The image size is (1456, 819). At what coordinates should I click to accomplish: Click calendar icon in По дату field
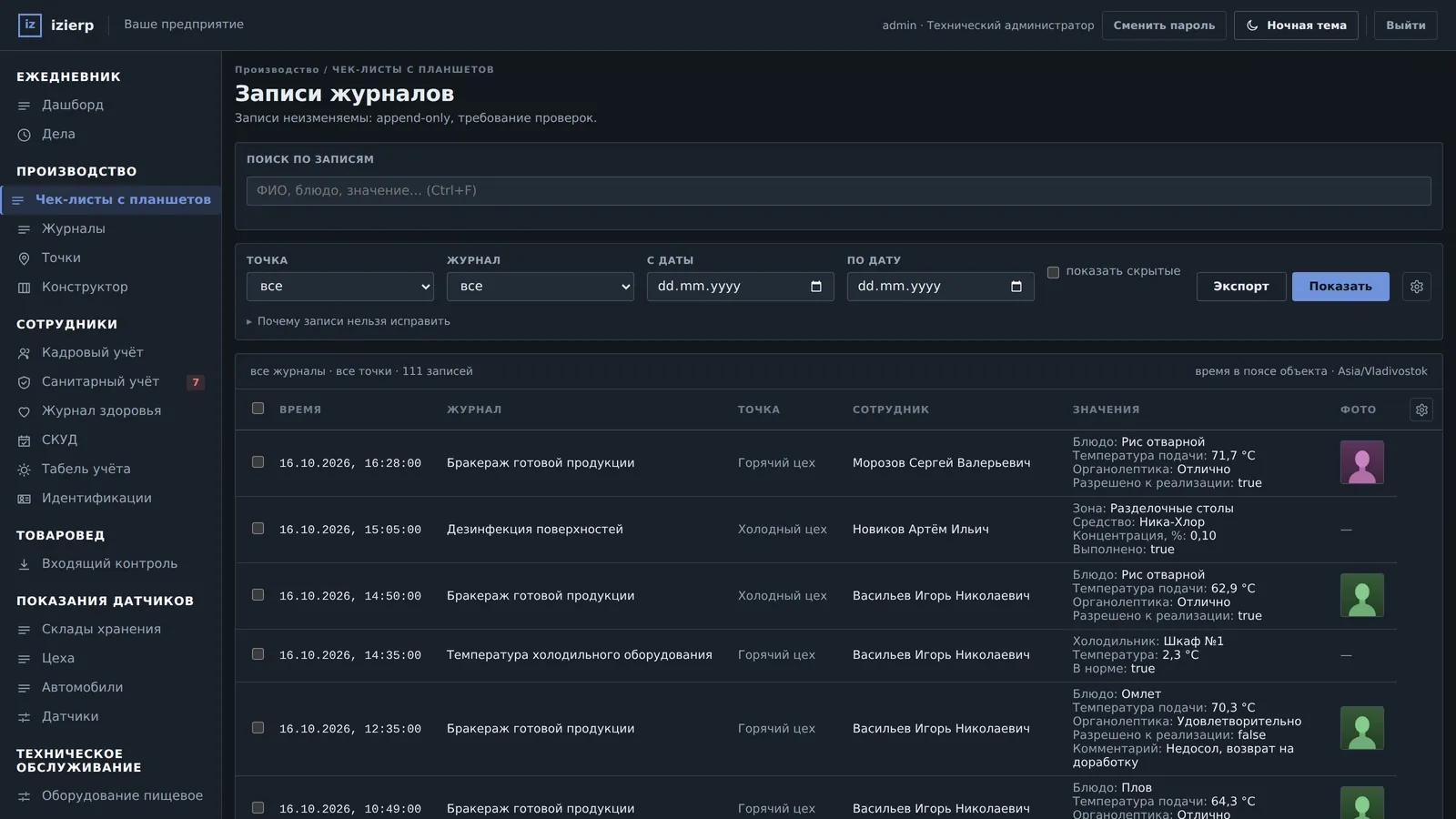click(x=1016, y=287)
